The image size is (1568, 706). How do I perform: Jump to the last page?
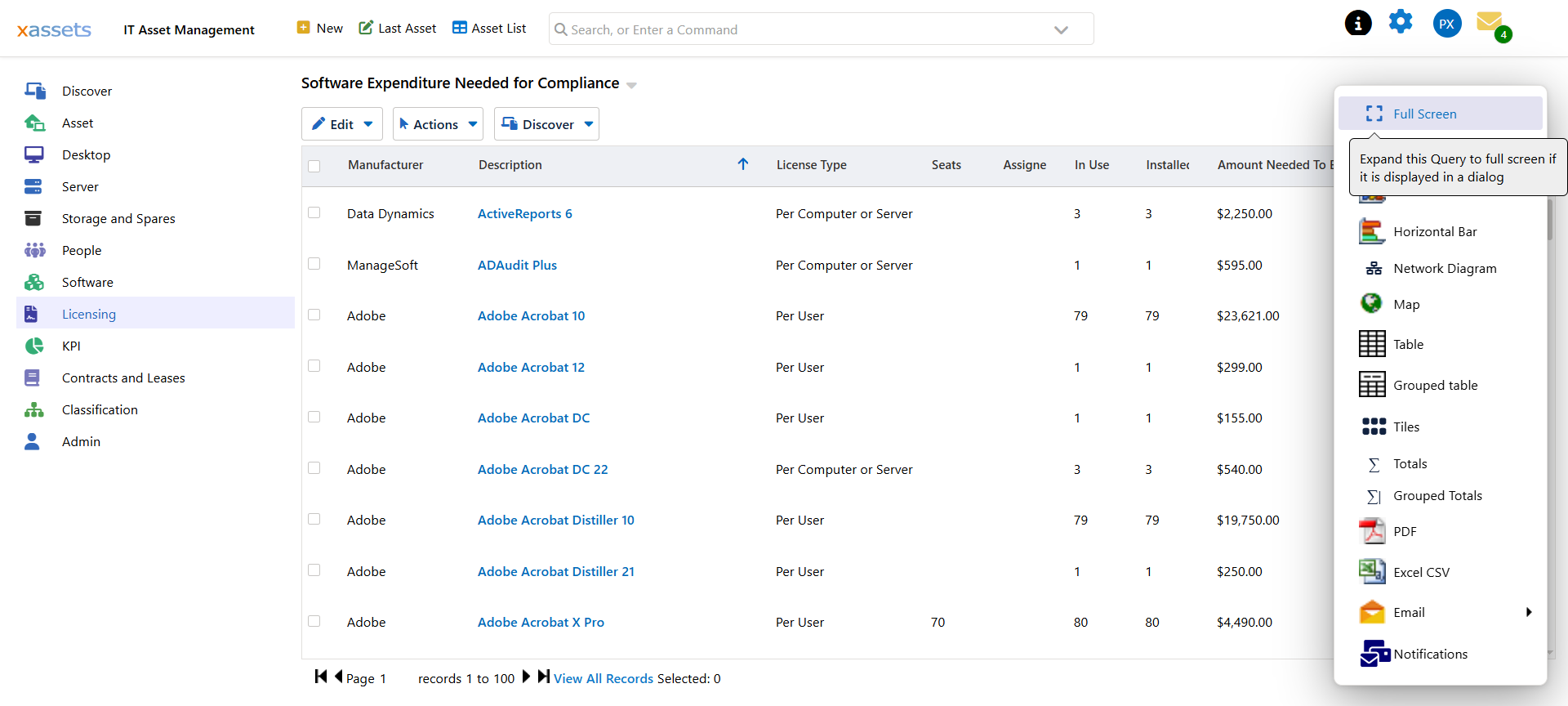tap(544, 677)
